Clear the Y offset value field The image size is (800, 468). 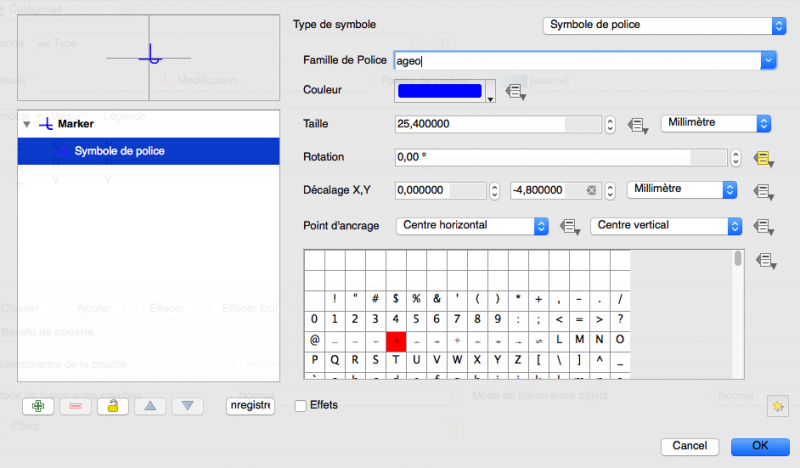click(591, 190)
